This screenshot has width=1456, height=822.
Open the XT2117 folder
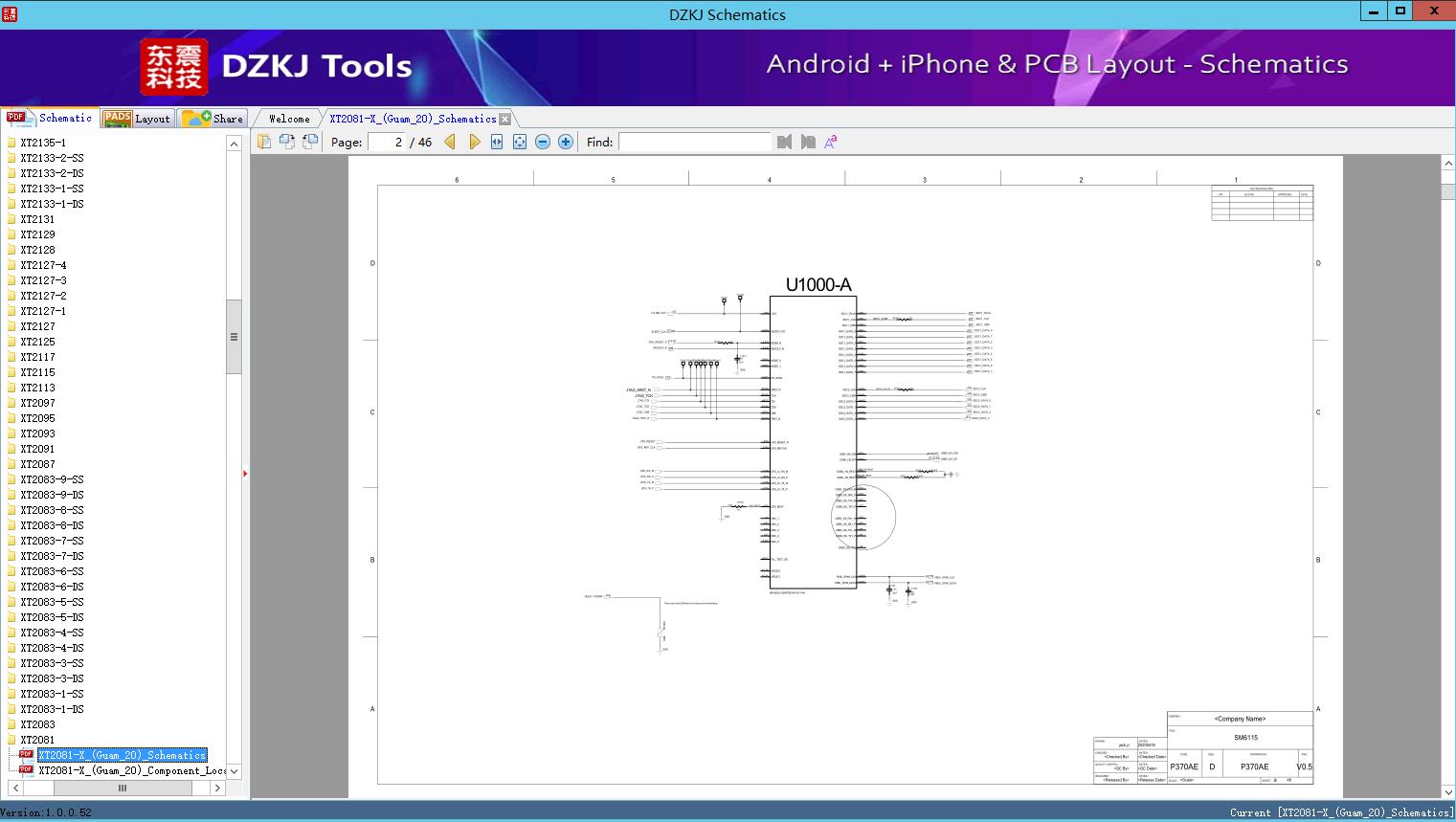pos(37,357)
